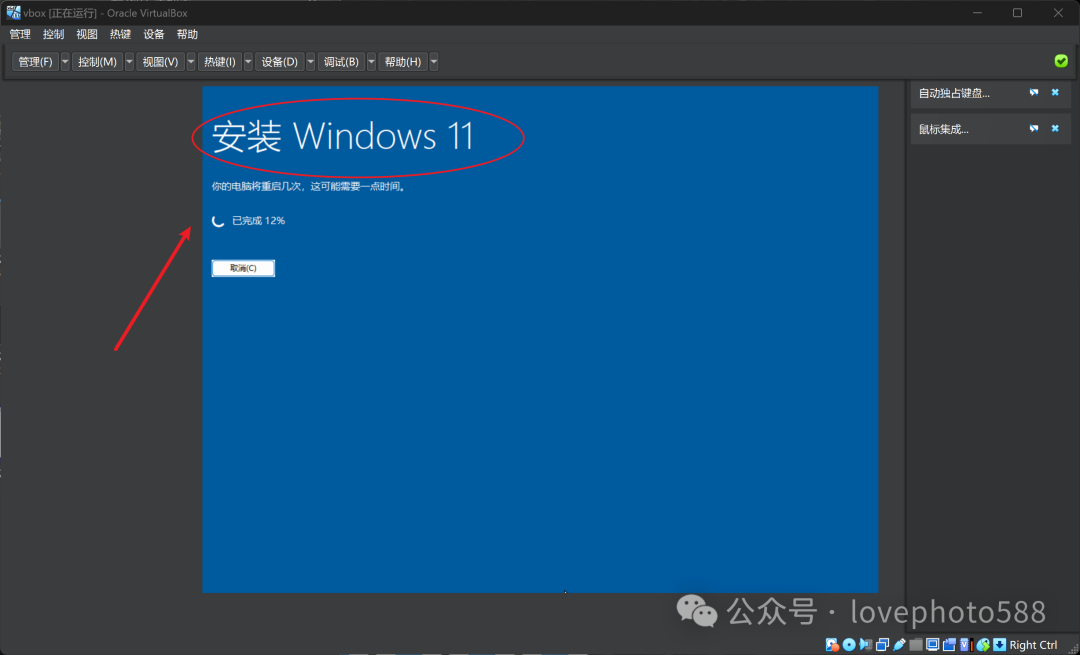Open USB devices status bar icon
The image size is (1080, 655).
coord(899,645)
